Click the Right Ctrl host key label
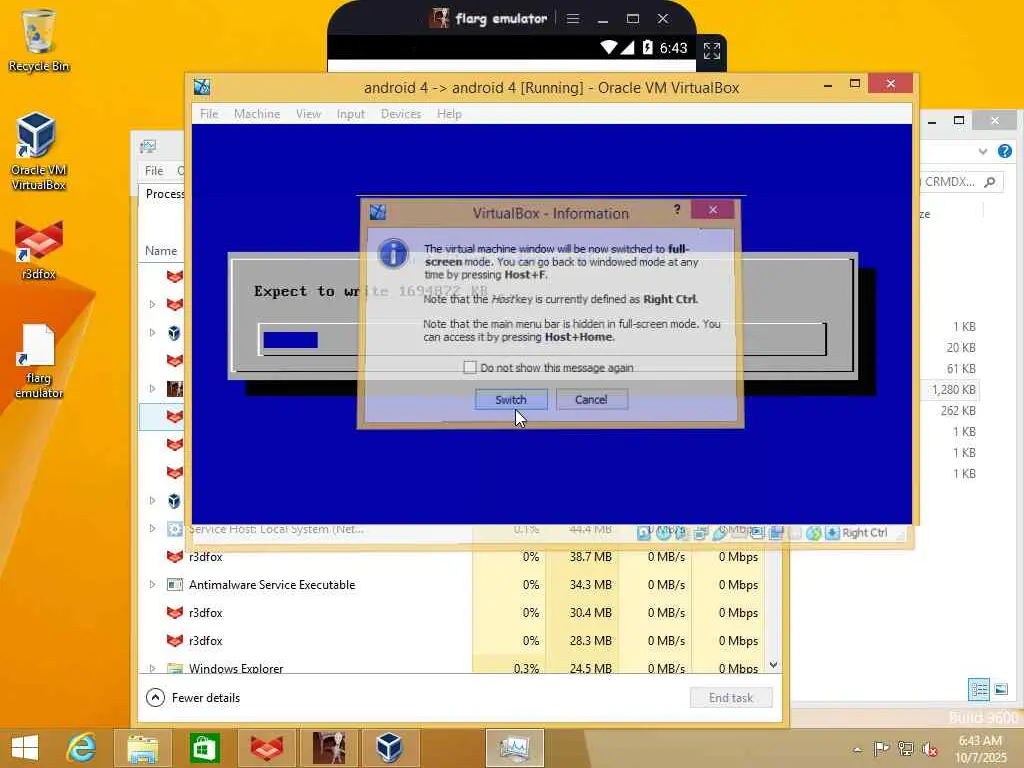 point(865,533)
